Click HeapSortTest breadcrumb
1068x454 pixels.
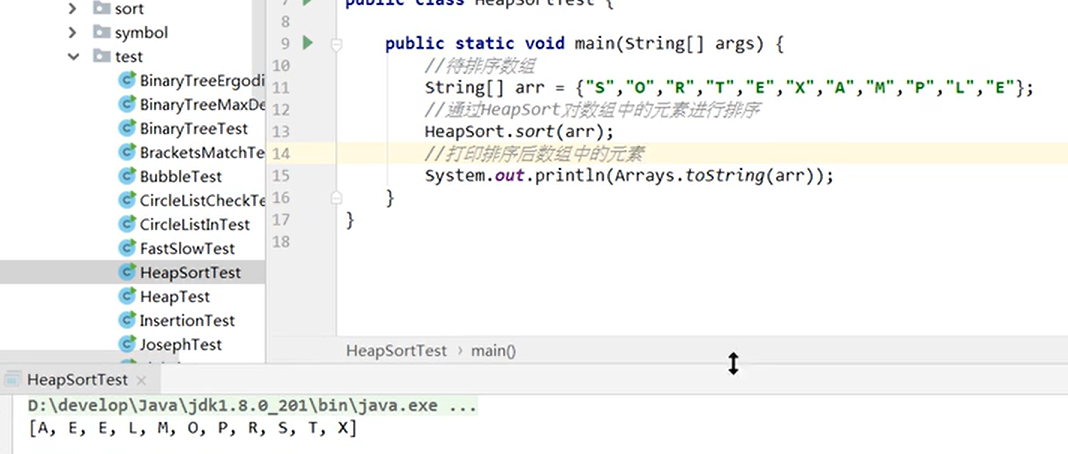tap(396, 351)
